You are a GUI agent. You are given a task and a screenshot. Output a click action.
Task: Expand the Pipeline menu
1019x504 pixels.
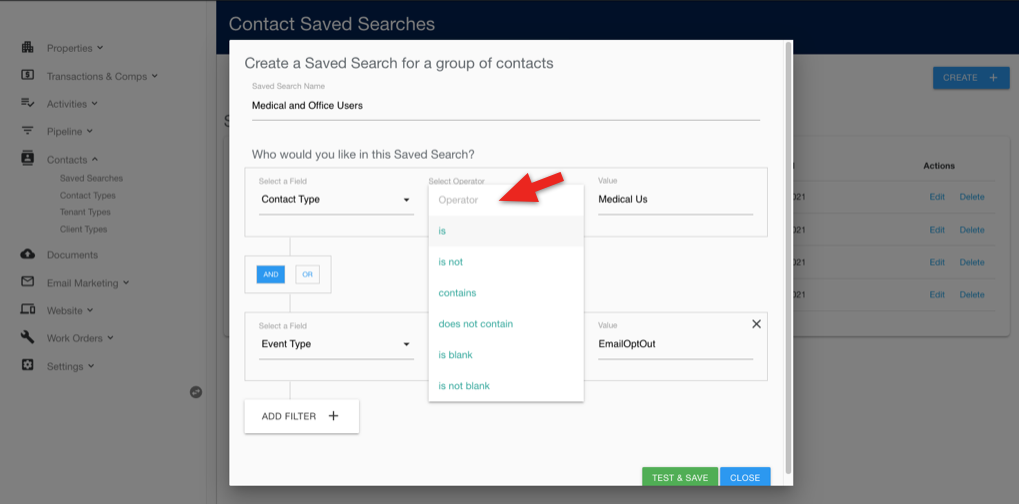[90, 131]
